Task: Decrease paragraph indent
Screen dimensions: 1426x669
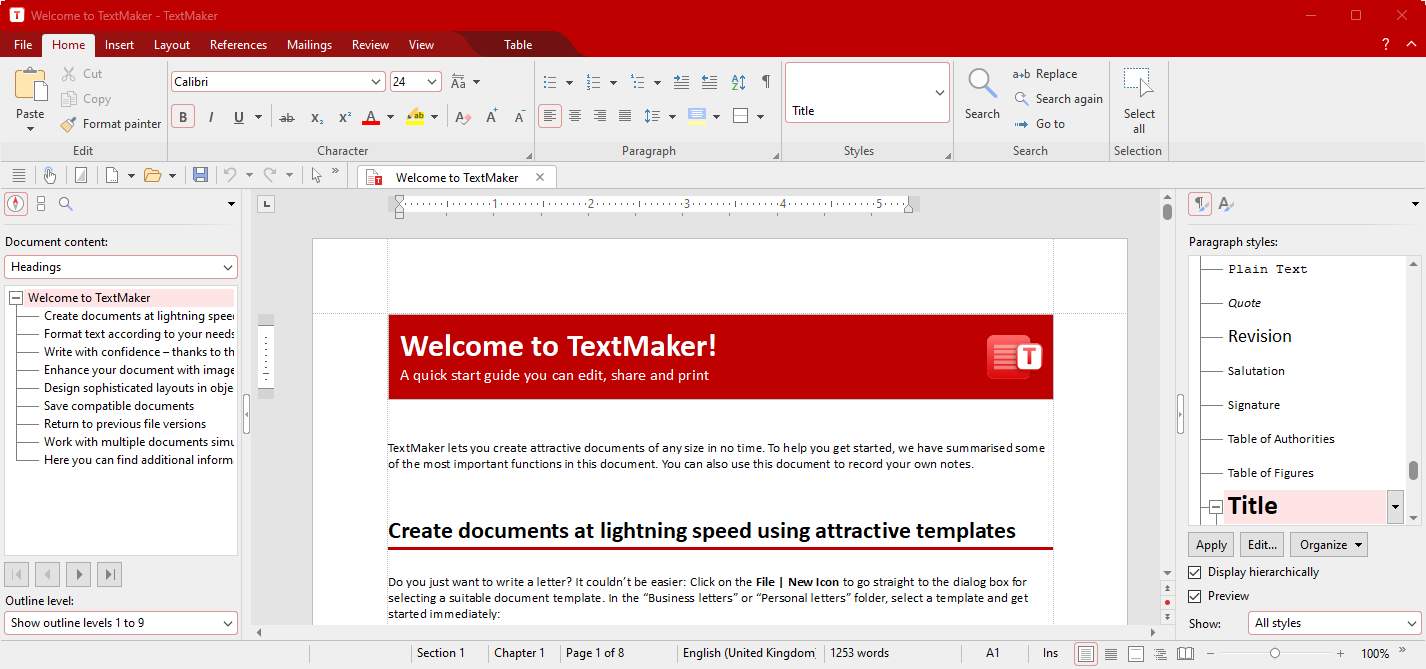Action: pyautogui.click(x=709, y=82)
